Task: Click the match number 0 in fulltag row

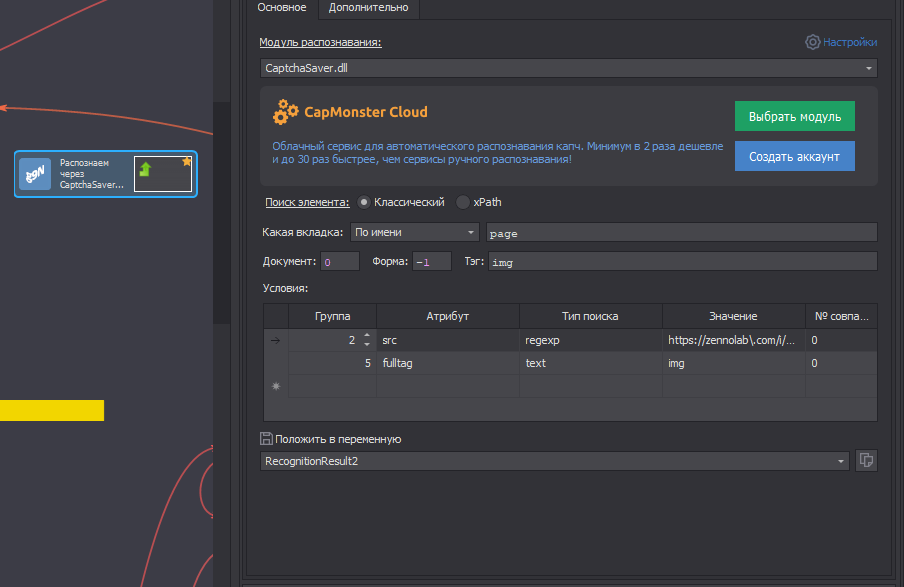Action: pos(841,363)
